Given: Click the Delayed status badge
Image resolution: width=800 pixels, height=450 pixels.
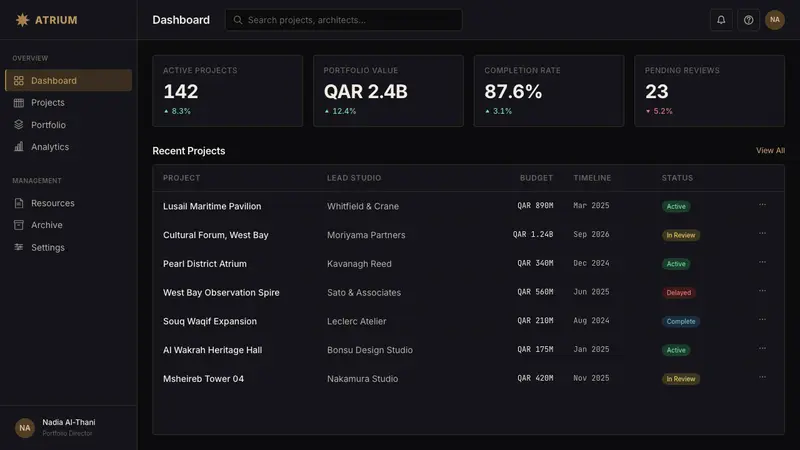Looking at the screenshot, I should (679, 292).
